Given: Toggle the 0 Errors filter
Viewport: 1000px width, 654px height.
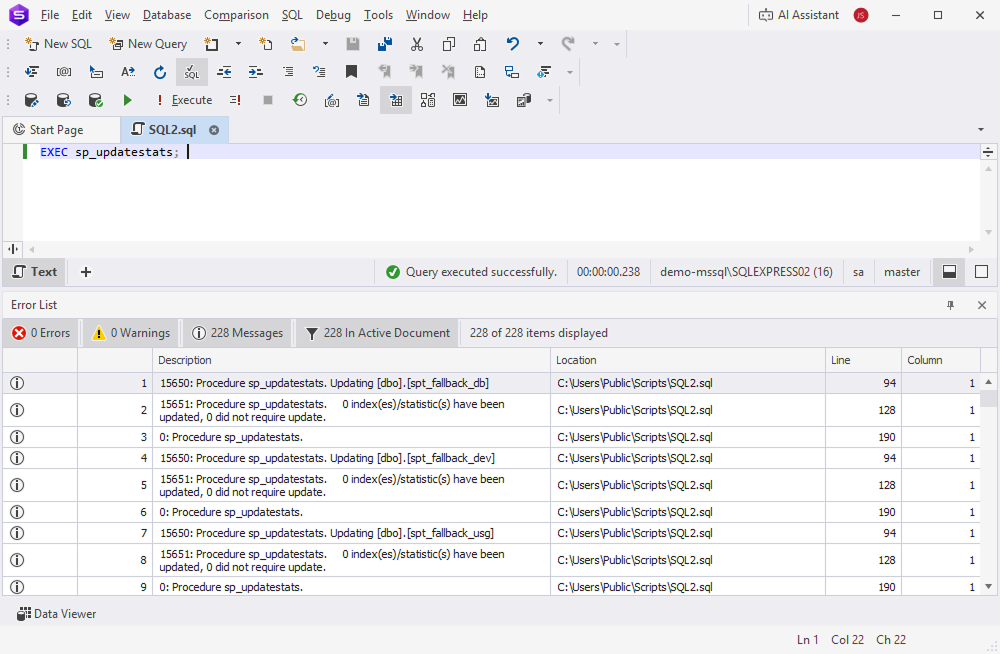Looking at the screenshot, I should [40, 333].
